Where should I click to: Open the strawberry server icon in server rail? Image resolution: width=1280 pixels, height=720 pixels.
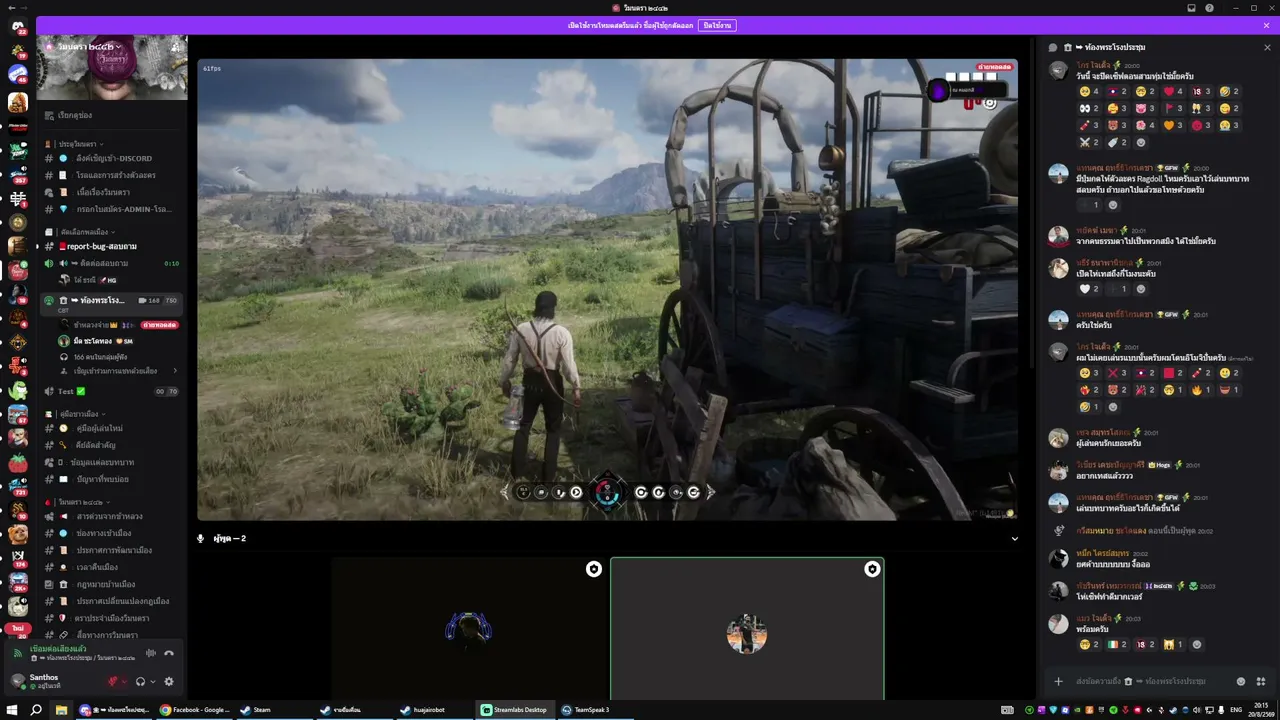click(x=18, y=463)
